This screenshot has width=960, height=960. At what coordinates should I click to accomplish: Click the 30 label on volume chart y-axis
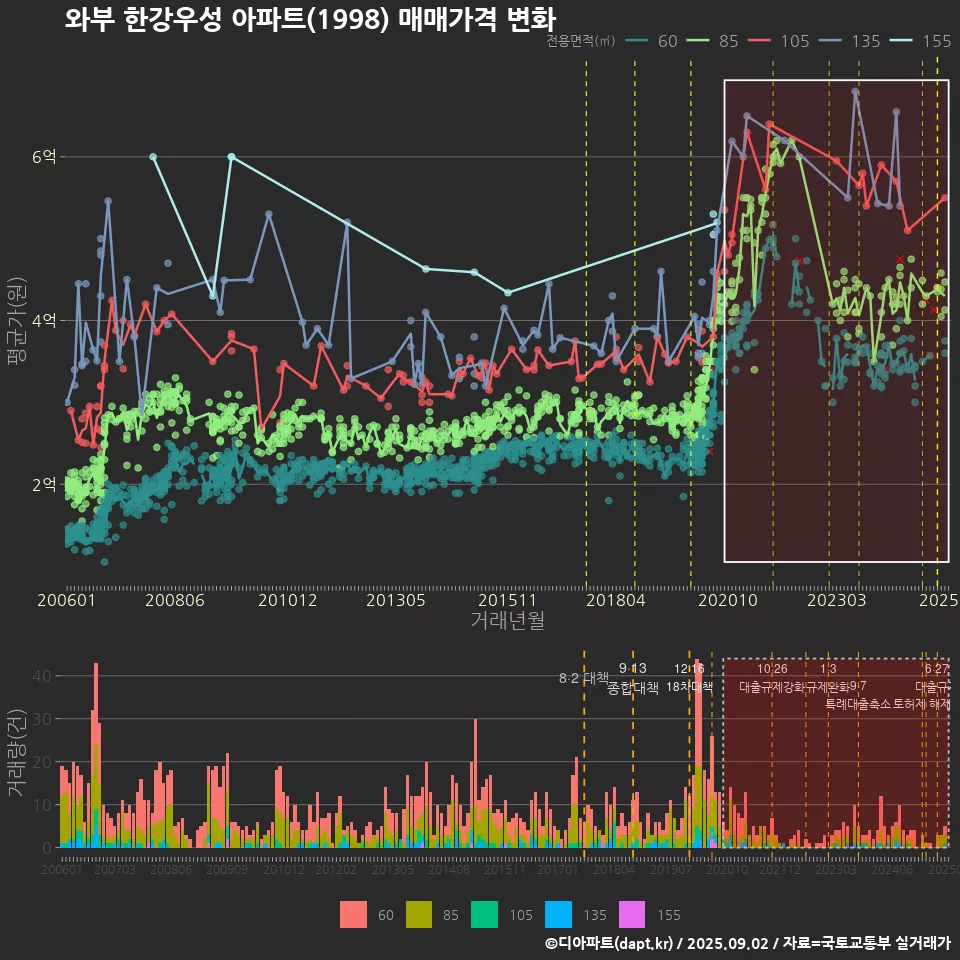click(x=42, y=719)
